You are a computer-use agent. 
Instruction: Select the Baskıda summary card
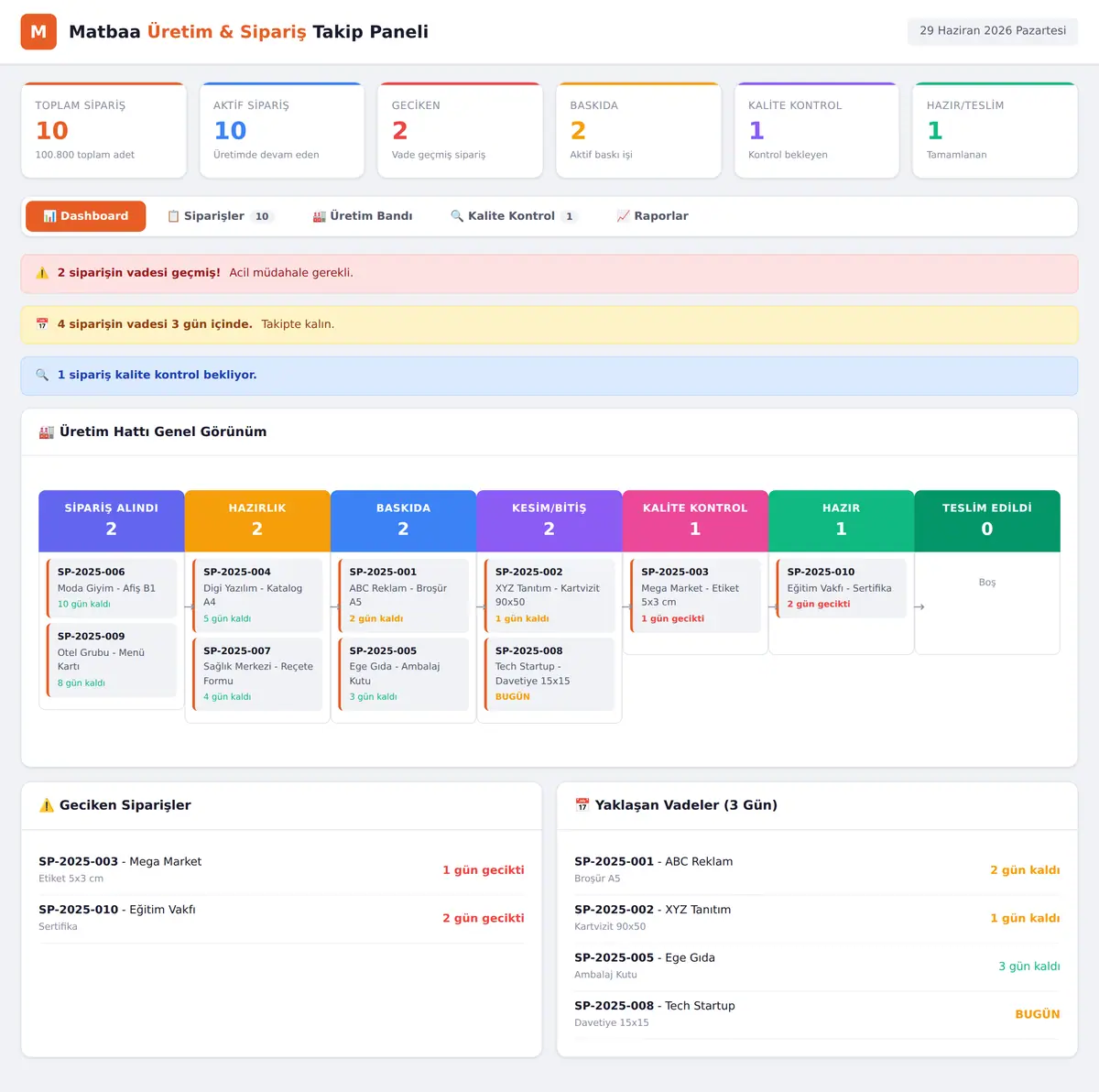tap(638, 130)
